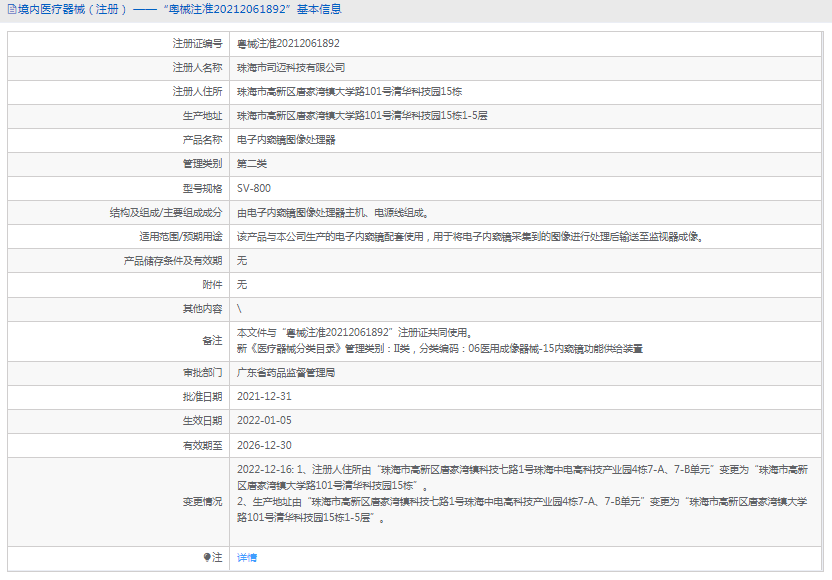Click the 结构及组成 value text
This screenshot has height=580, width=832.
333,213
